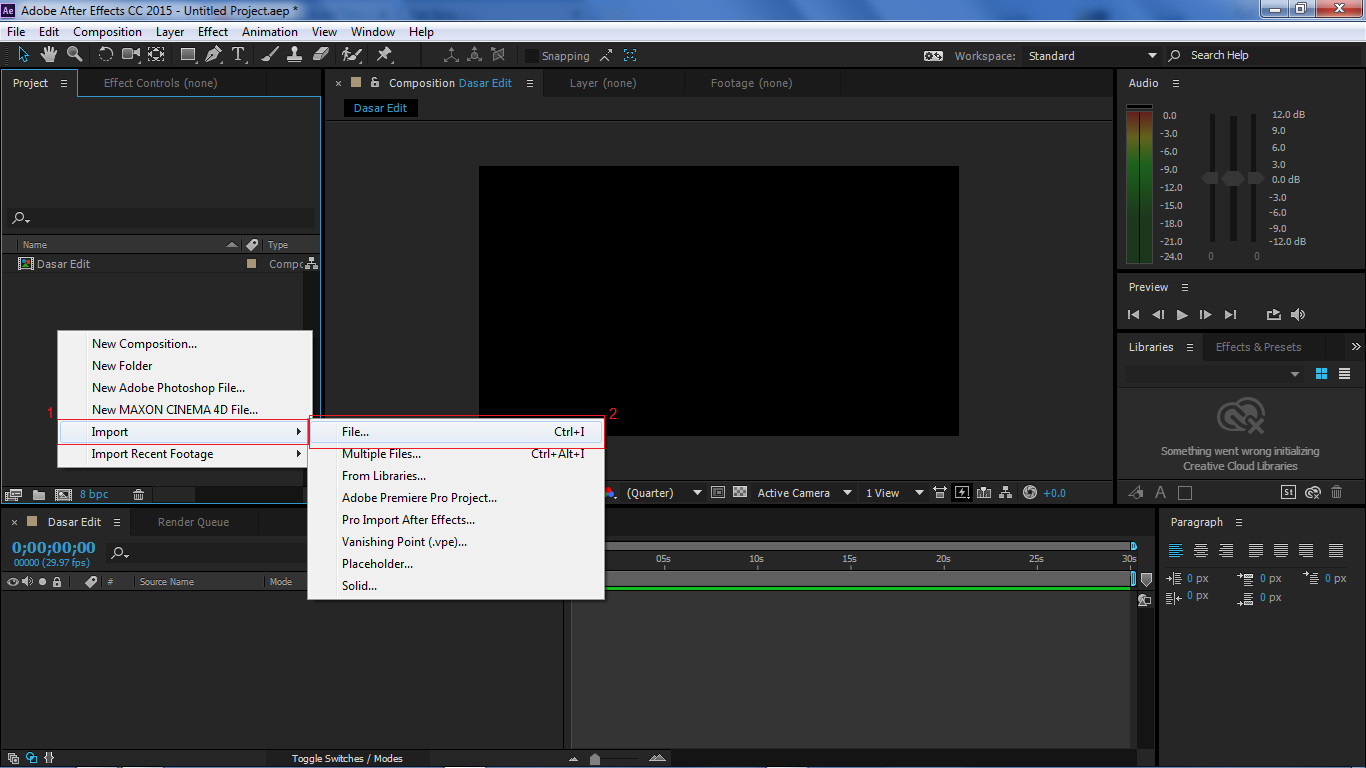Justify all paragraph lines
The height and width of the screenshot is (768, 1366).
(x=1335, y=550)
